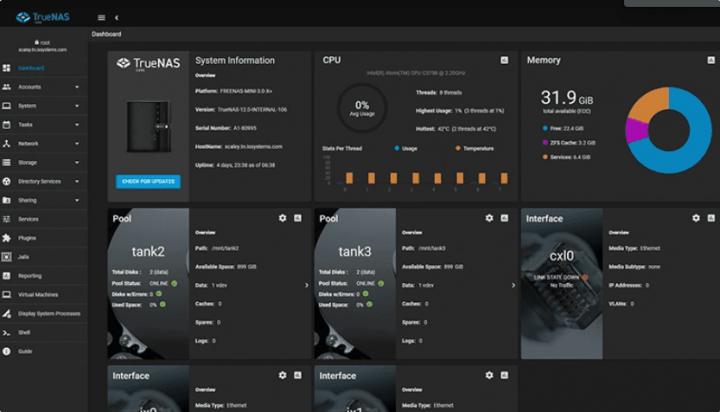
Task: Click the Shell prompt icon
Action: (6, 333)
